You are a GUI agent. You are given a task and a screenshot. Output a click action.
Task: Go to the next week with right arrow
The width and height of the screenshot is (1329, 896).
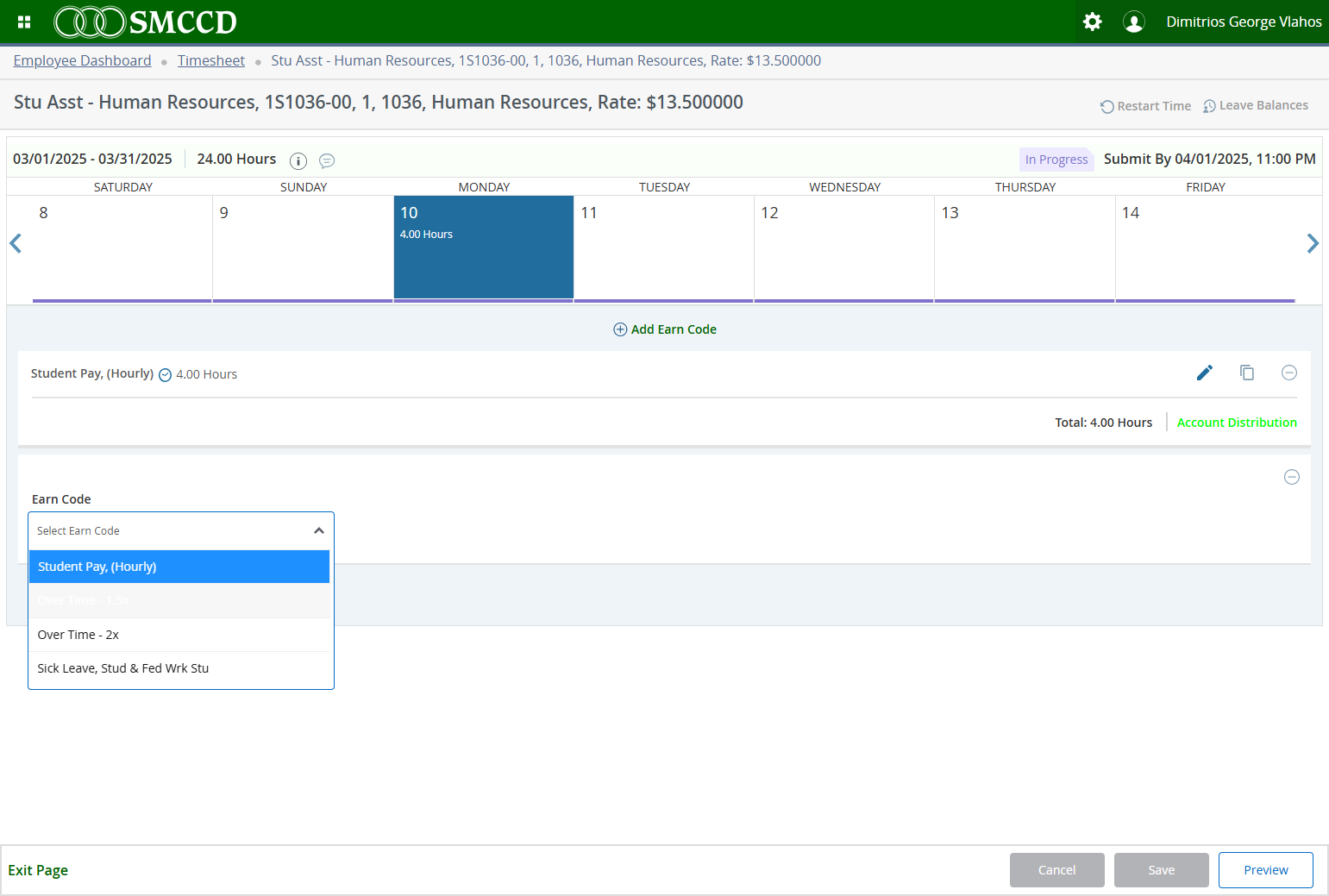pyautogui.click(x=1313, y=243)
